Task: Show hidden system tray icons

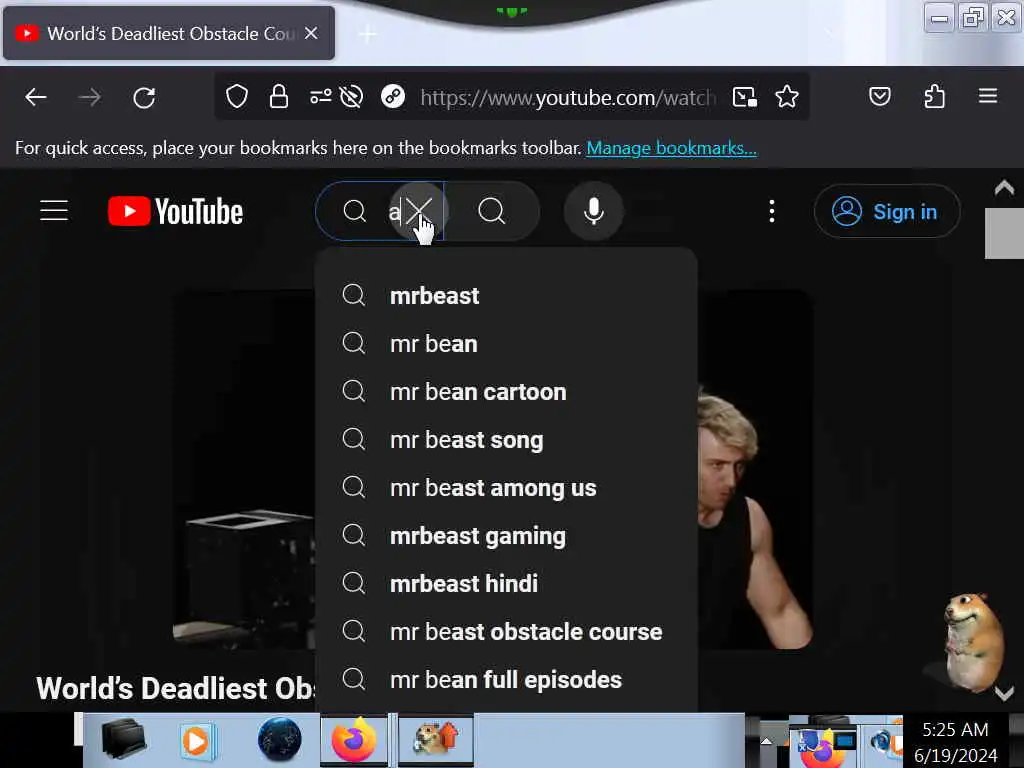Action: (x=766, y=741)
